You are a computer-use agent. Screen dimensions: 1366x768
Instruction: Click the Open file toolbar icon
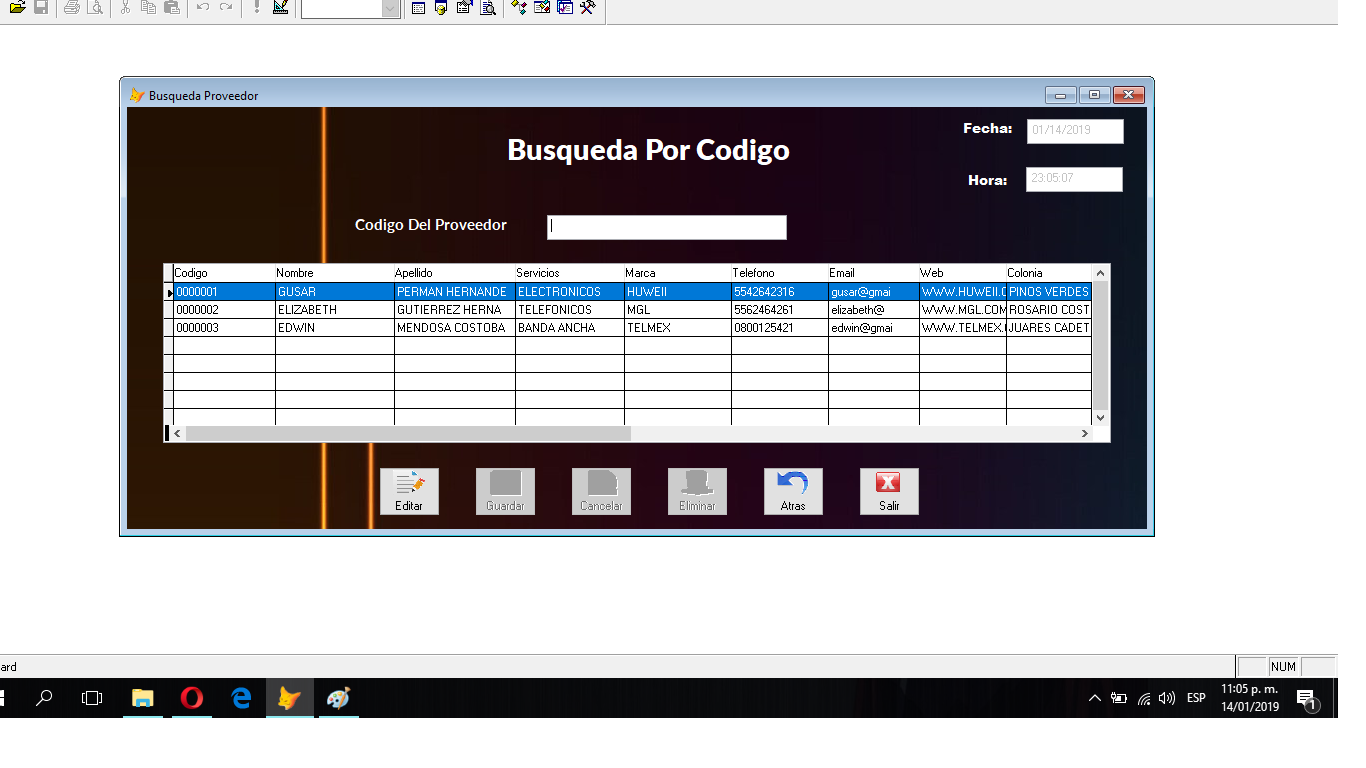point(17,7)
